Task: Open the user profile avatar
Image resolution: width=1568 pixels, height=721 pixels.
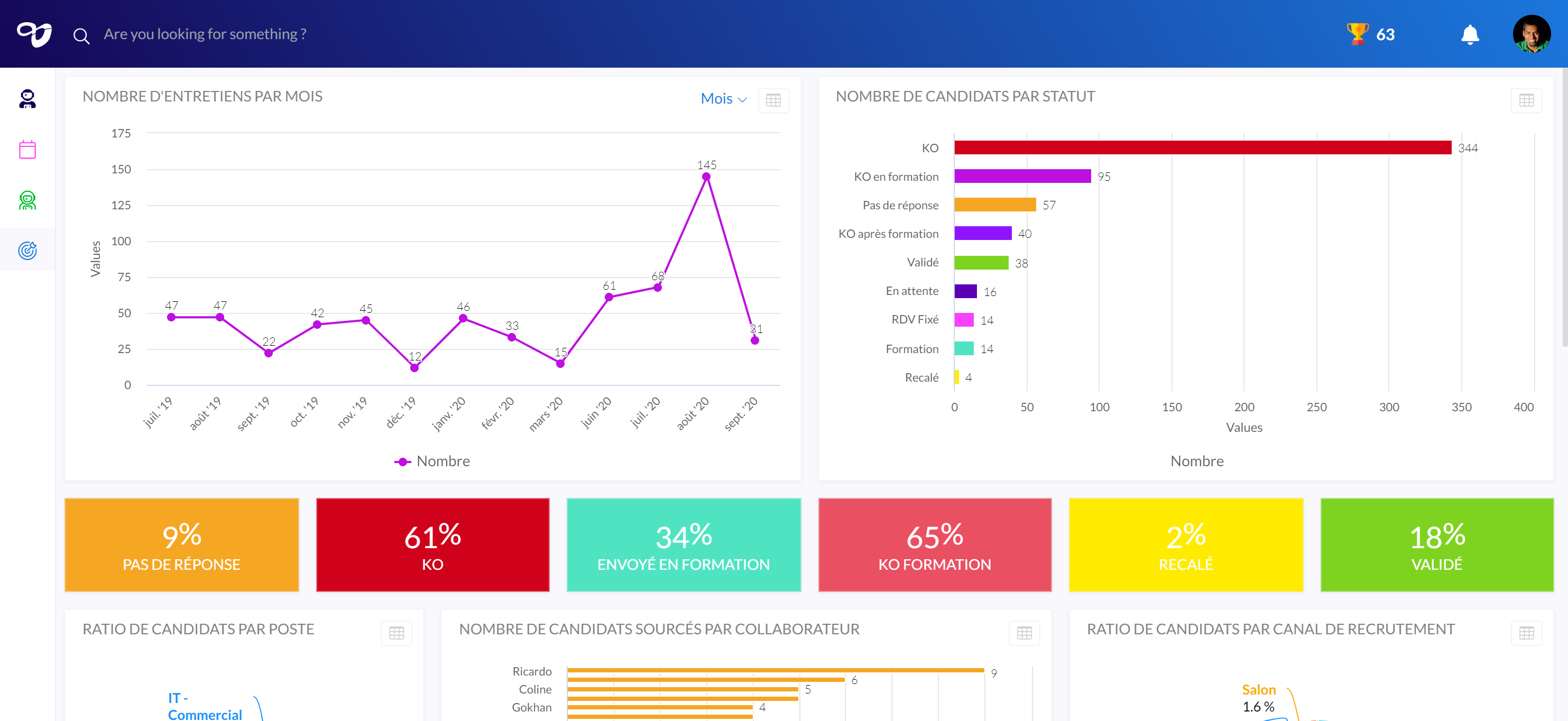Action: pos(1532,34)
